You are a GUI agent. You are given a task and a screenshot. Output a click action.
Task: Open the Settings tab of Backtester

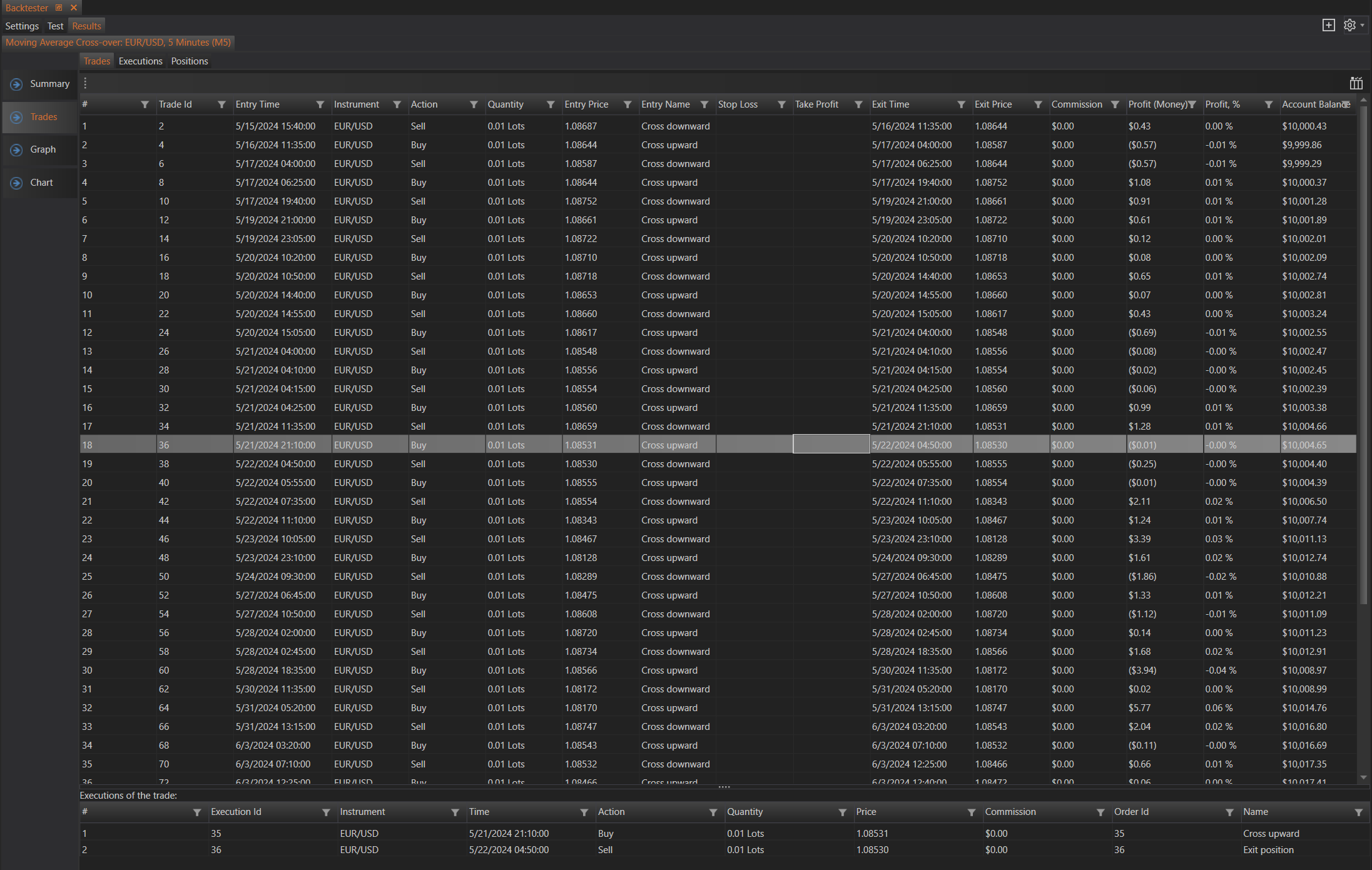22,26
